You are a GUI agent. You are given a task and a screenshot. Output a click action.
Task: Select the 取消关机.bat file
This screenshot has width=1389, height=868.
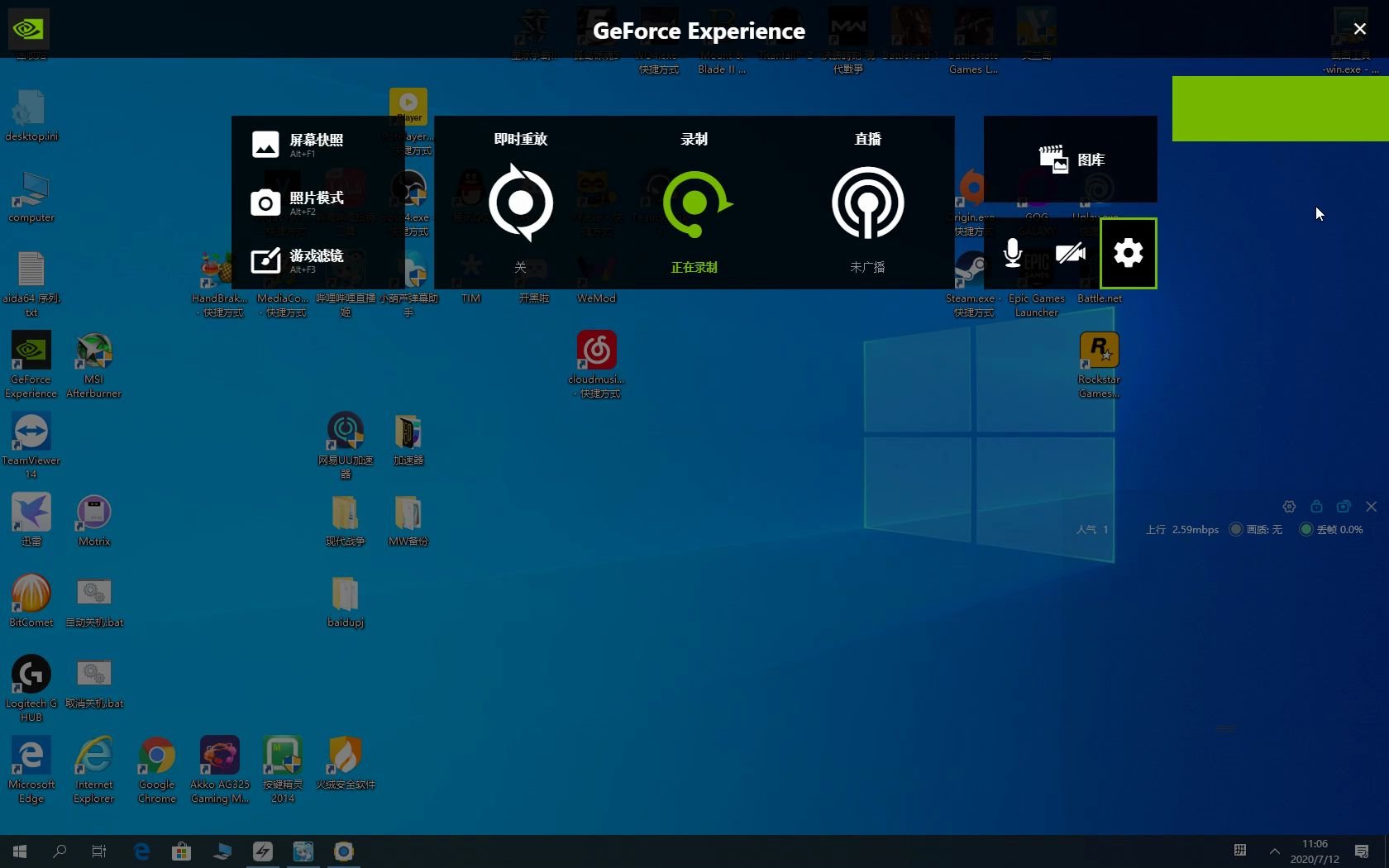point(93,682)
